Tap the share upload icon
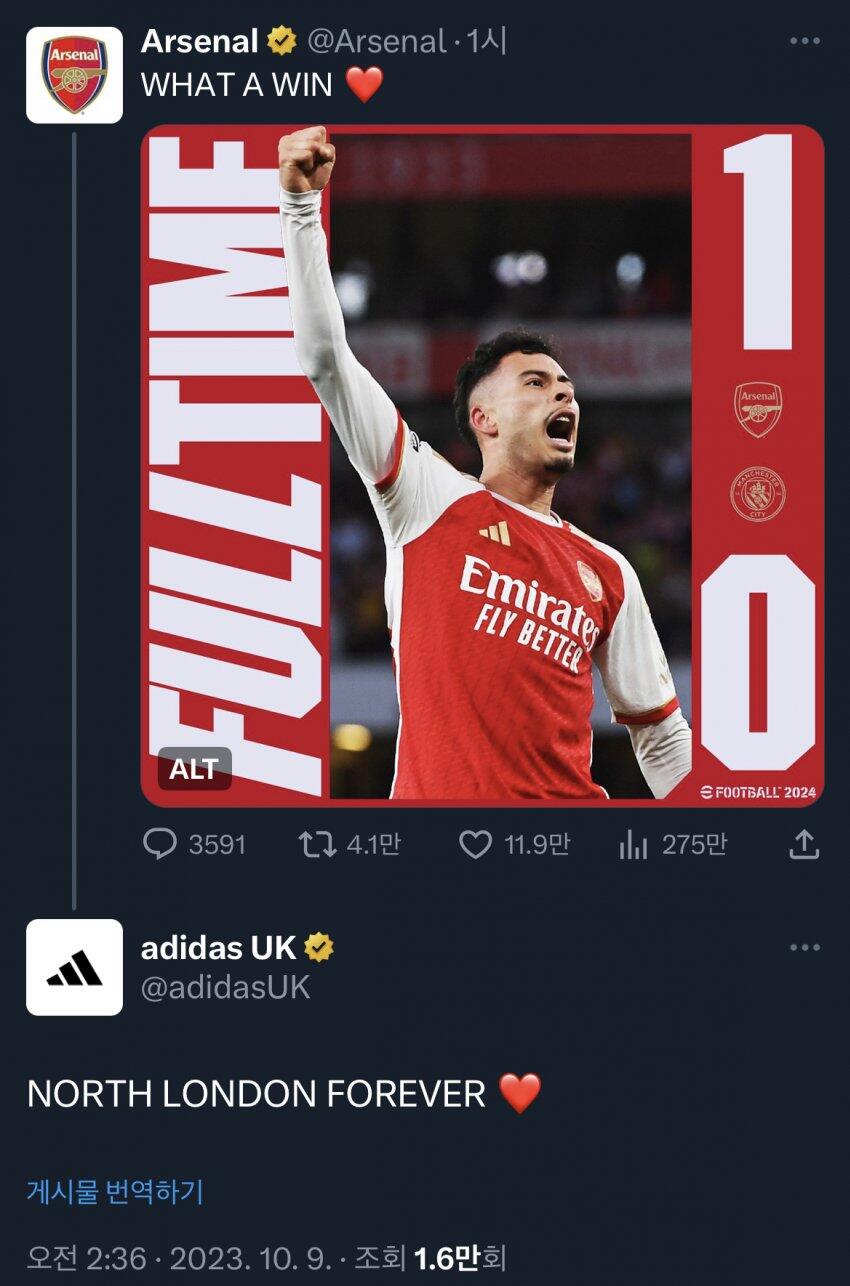 tap(804, 846)
